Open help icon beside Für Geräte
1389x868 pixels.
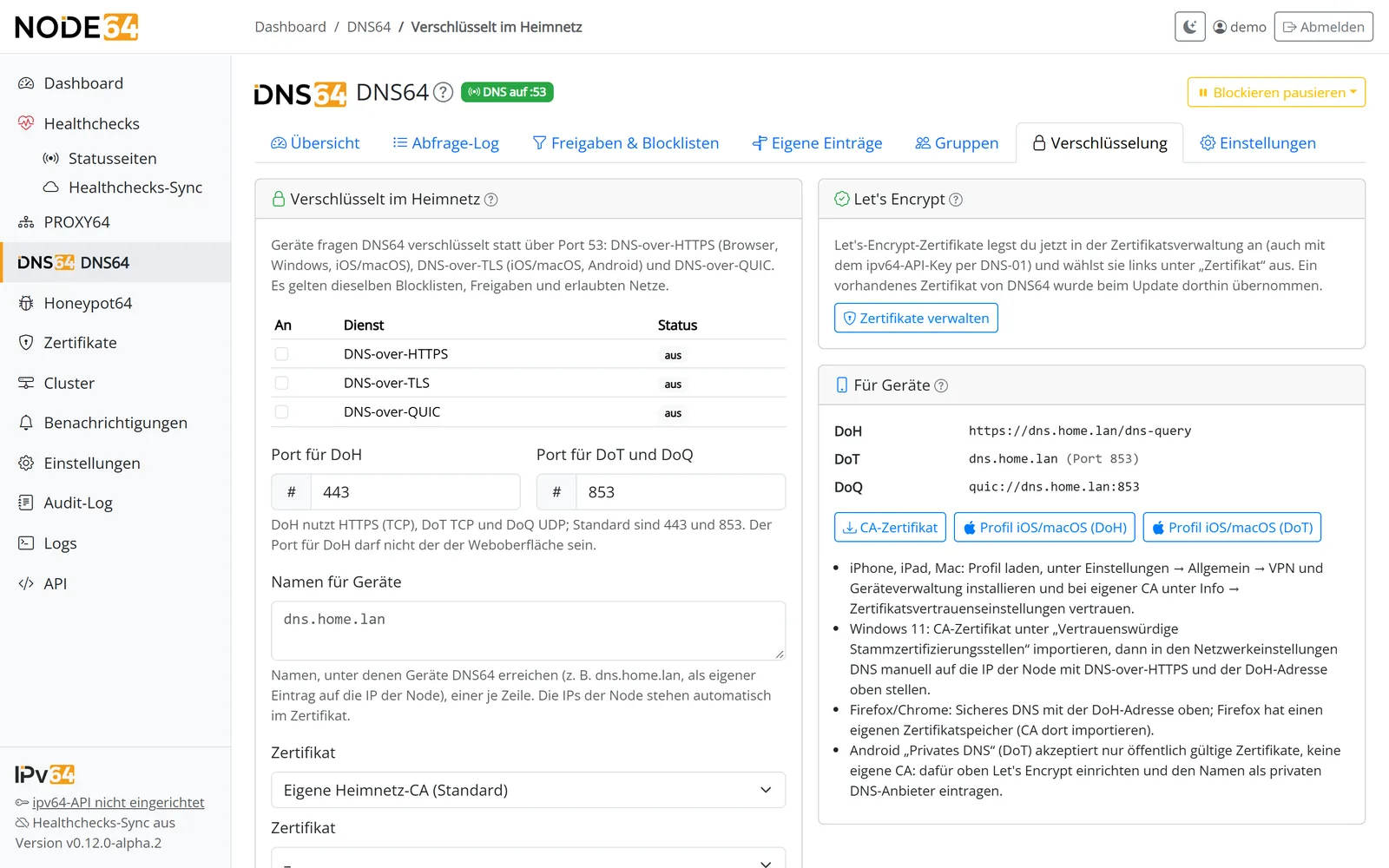pyautogui.click(x=941, y=385)
